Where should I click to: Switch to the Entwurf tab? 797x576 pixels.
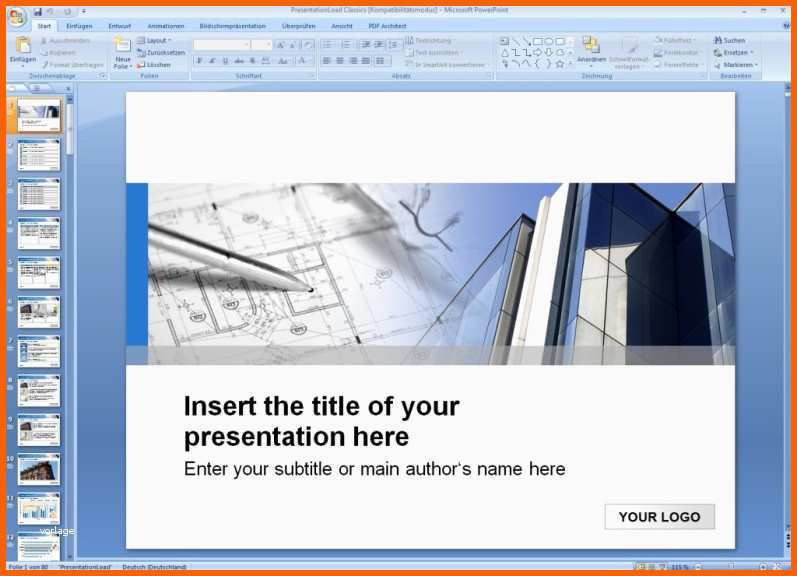click(119, 25)
